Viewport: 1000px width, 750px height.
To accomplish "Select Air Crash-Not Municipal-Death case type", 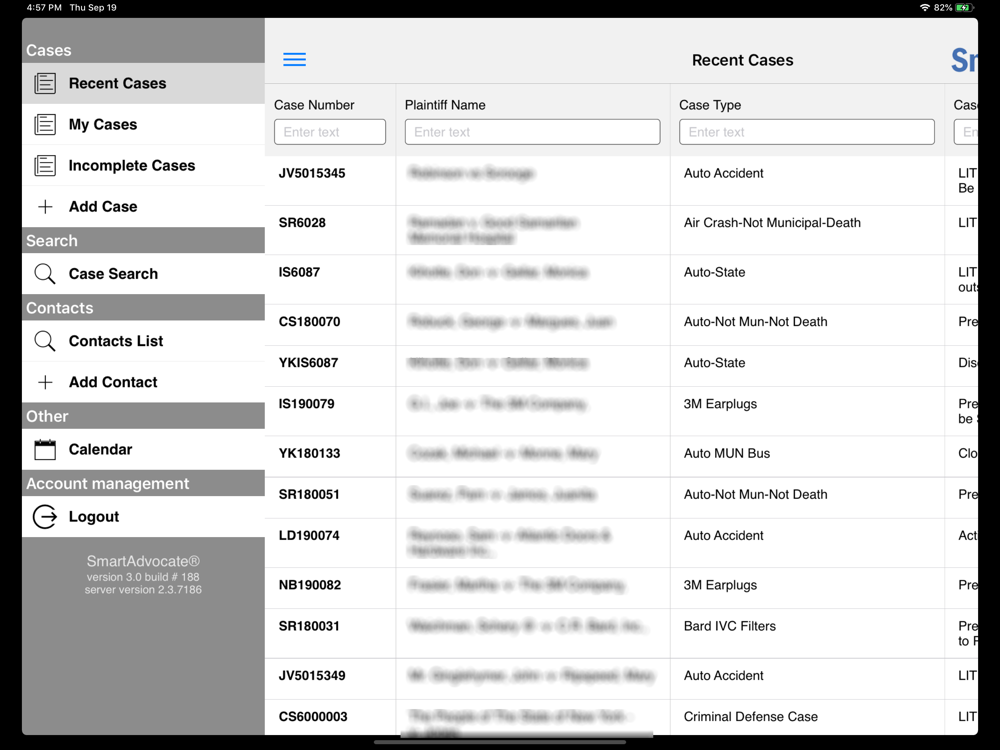I will pos(772,223).
